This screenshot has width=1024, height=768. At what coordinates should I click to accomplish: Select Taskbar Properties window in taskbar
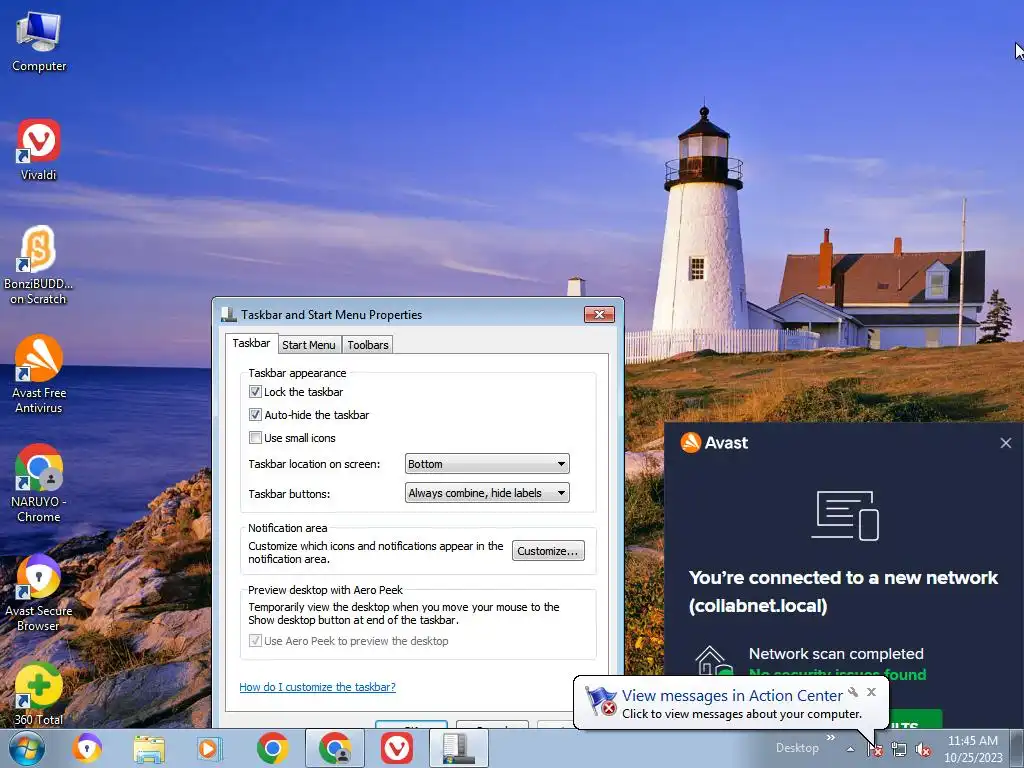(x=459, y=748)
